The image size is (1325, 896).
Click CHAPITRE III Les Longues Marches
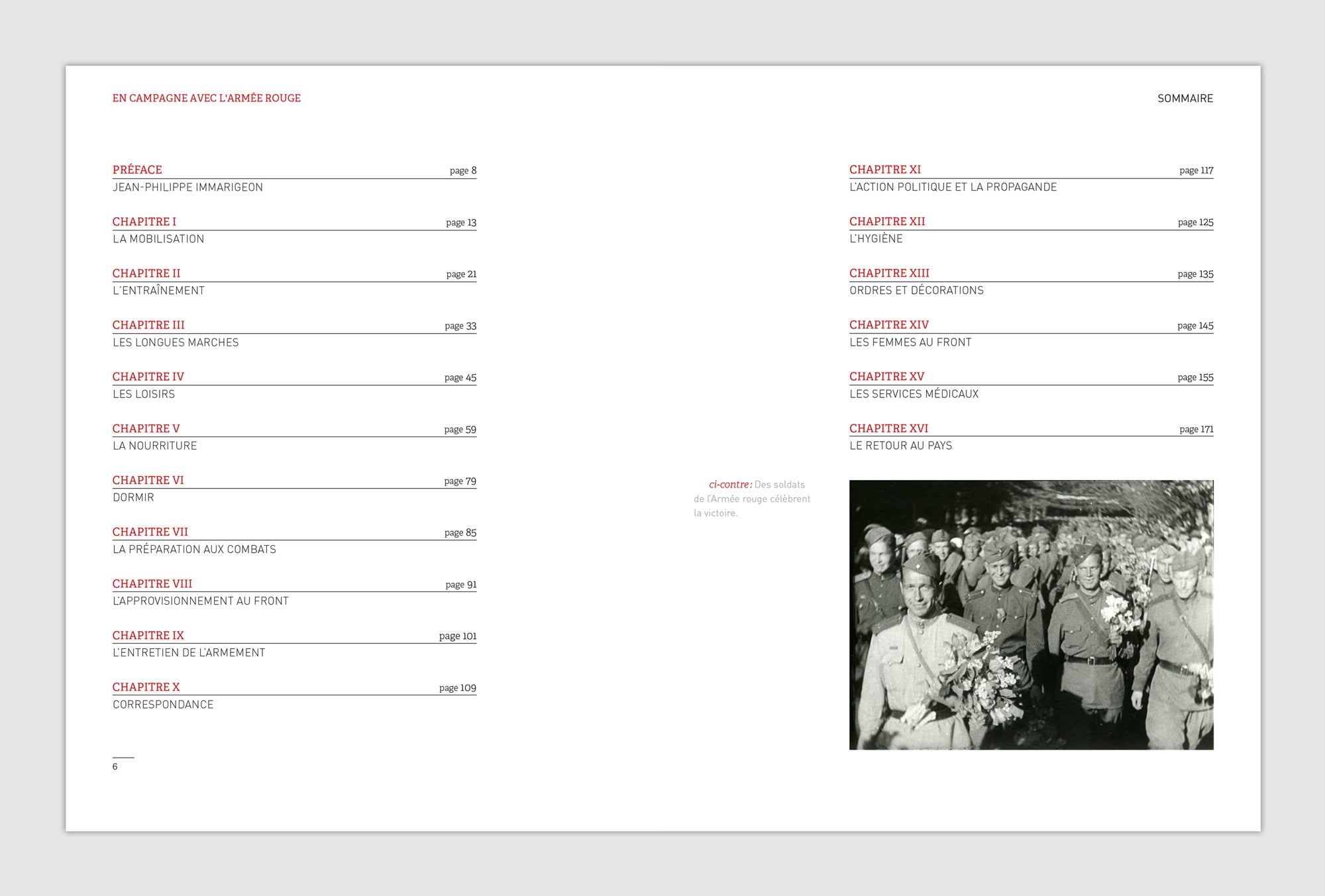point(148,325)
